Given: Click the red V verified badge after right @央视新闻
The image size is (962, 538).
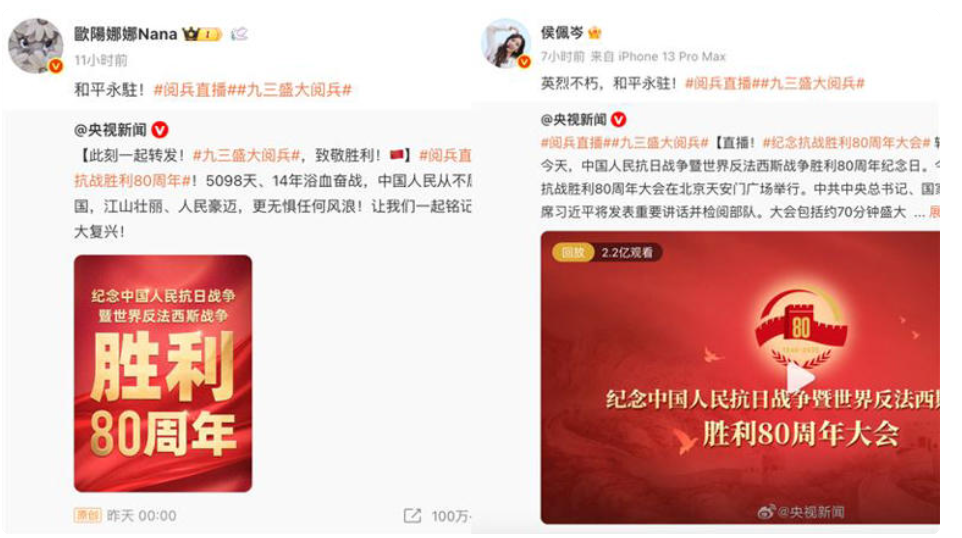Looking at the screenshot, I should (x=618, y=119).
